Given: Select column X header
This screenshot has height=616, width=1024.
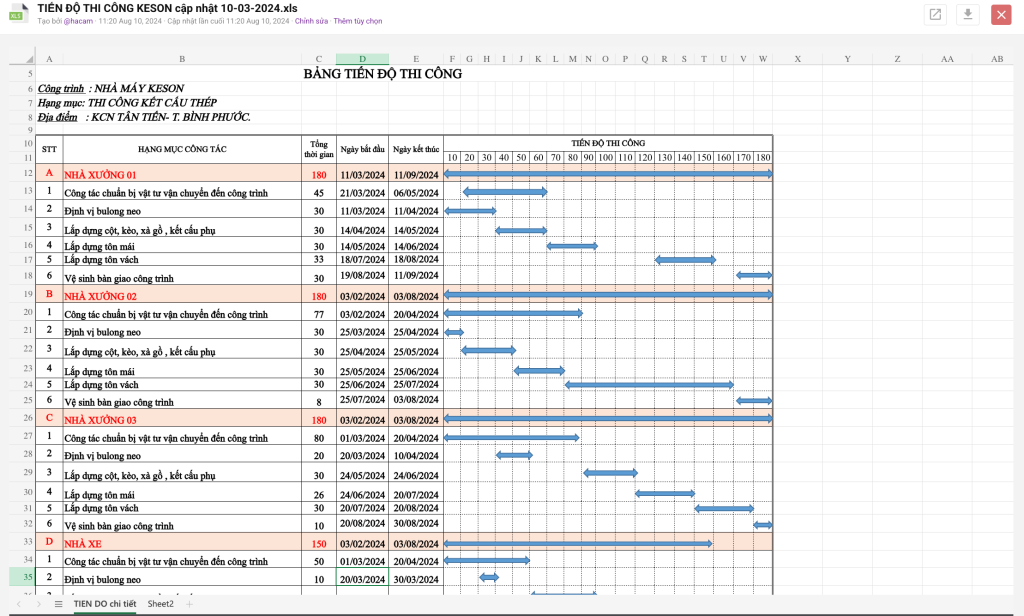Looking at the screenshot, I should [x=797, y=59].
